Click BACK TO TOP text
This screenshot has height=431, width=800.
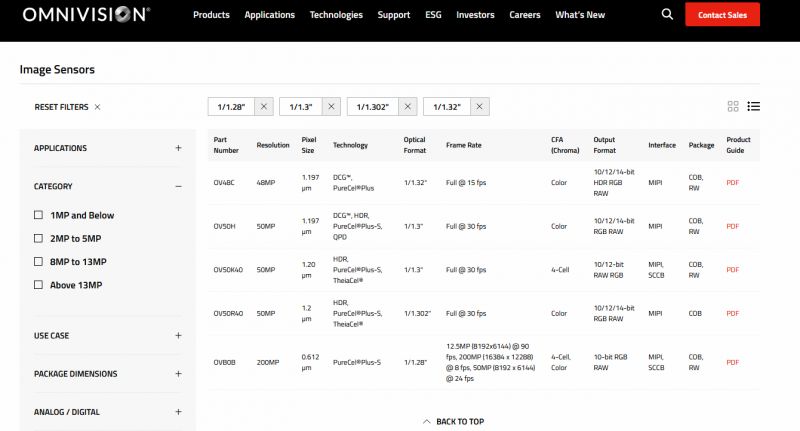[x=460, y=421]
